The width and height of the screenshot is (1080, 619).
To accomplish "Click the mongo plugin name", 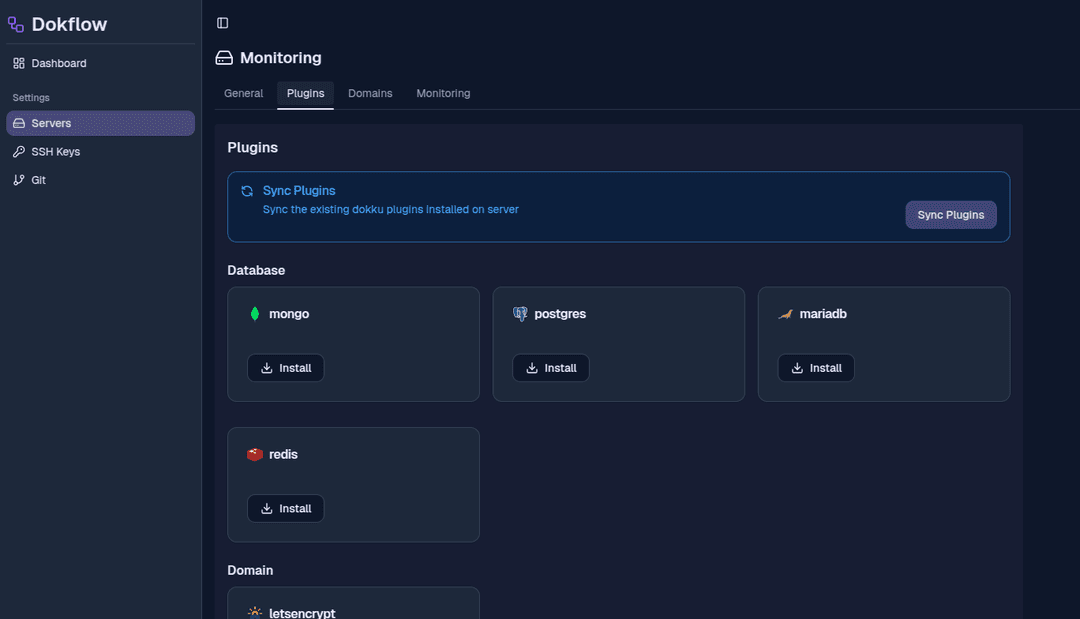I will [289, 314].
